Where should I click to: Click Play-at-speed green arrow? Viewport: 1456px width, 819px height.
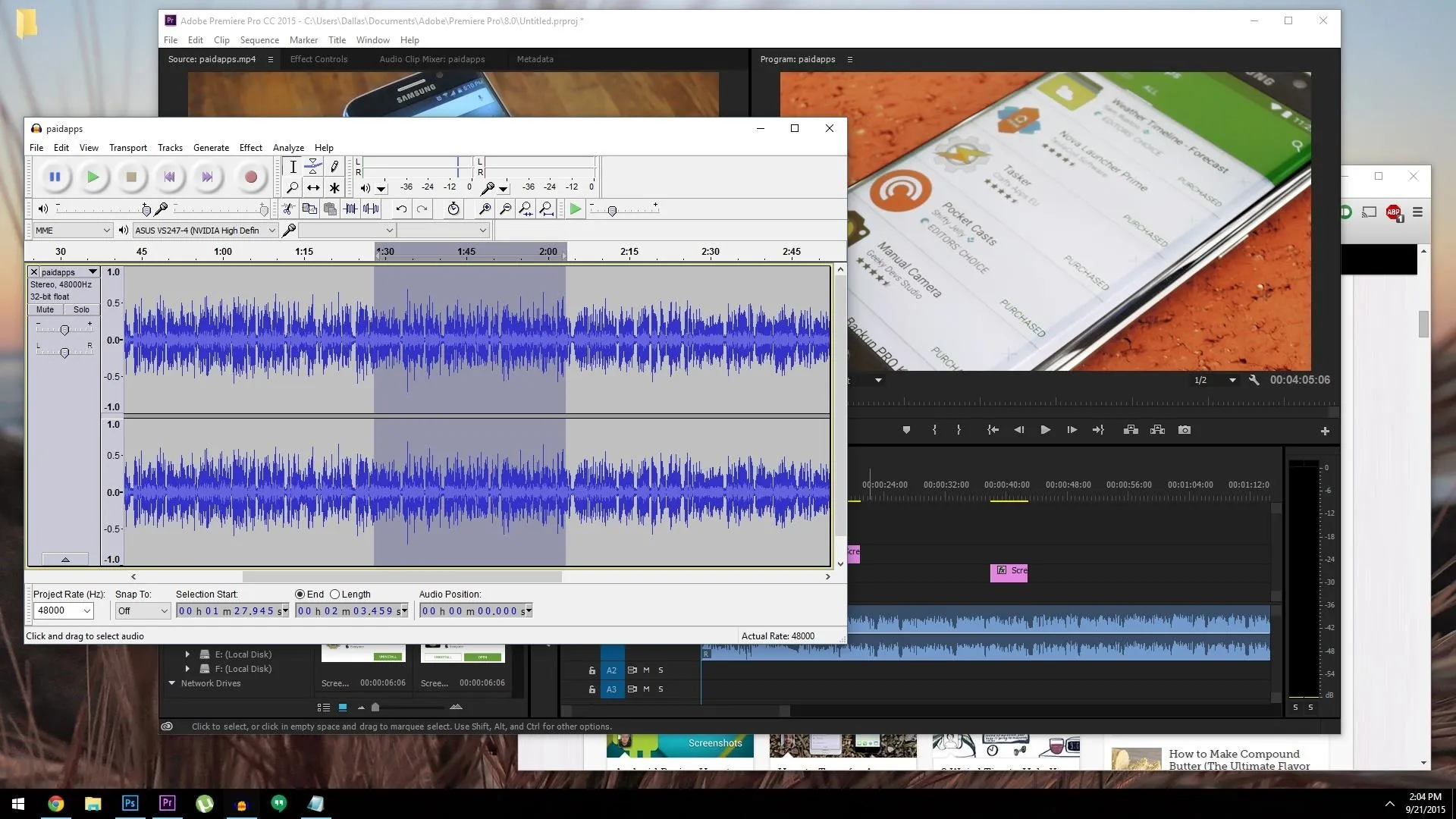(x=576, y=209)
